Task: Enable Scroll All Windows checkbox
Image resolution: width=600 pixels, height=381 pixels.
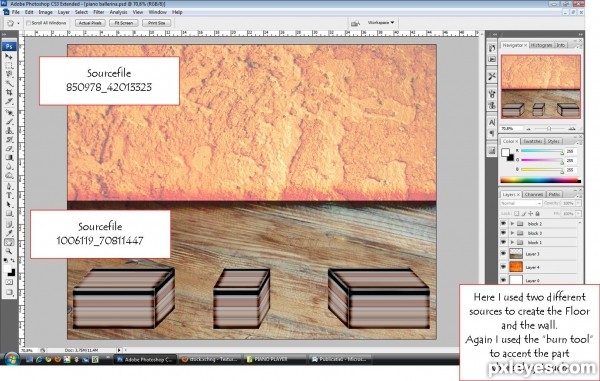Action: point(28,23)
